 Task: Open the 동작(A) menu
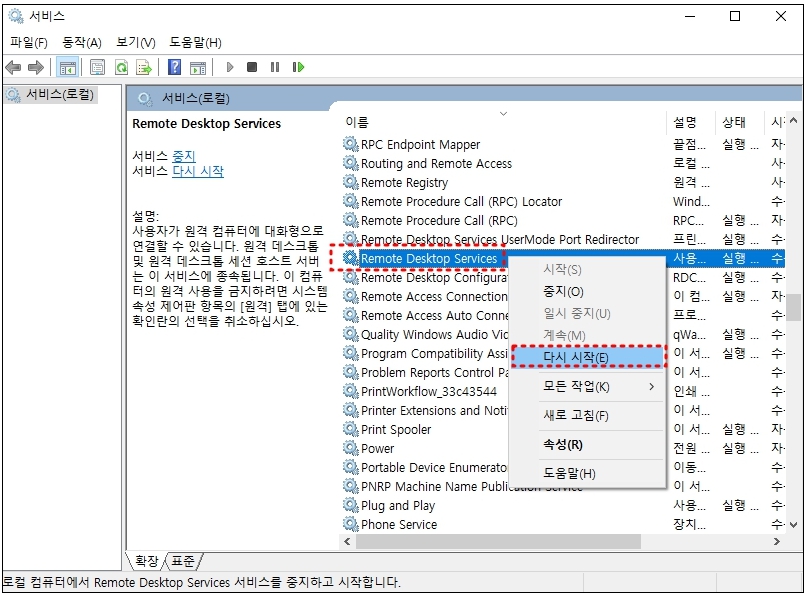point(81,42)
